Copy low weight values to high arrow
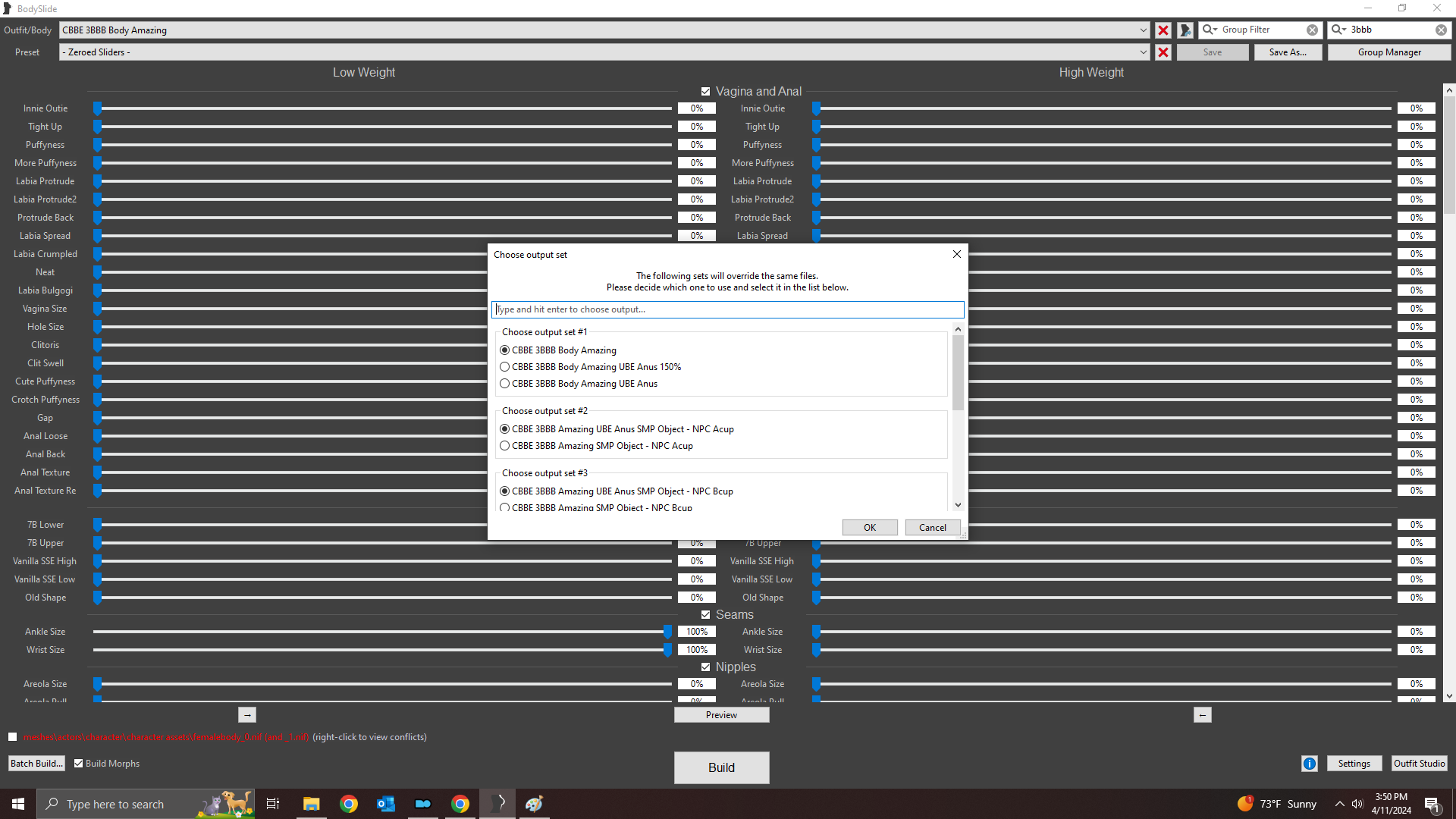 click(247, 715)
